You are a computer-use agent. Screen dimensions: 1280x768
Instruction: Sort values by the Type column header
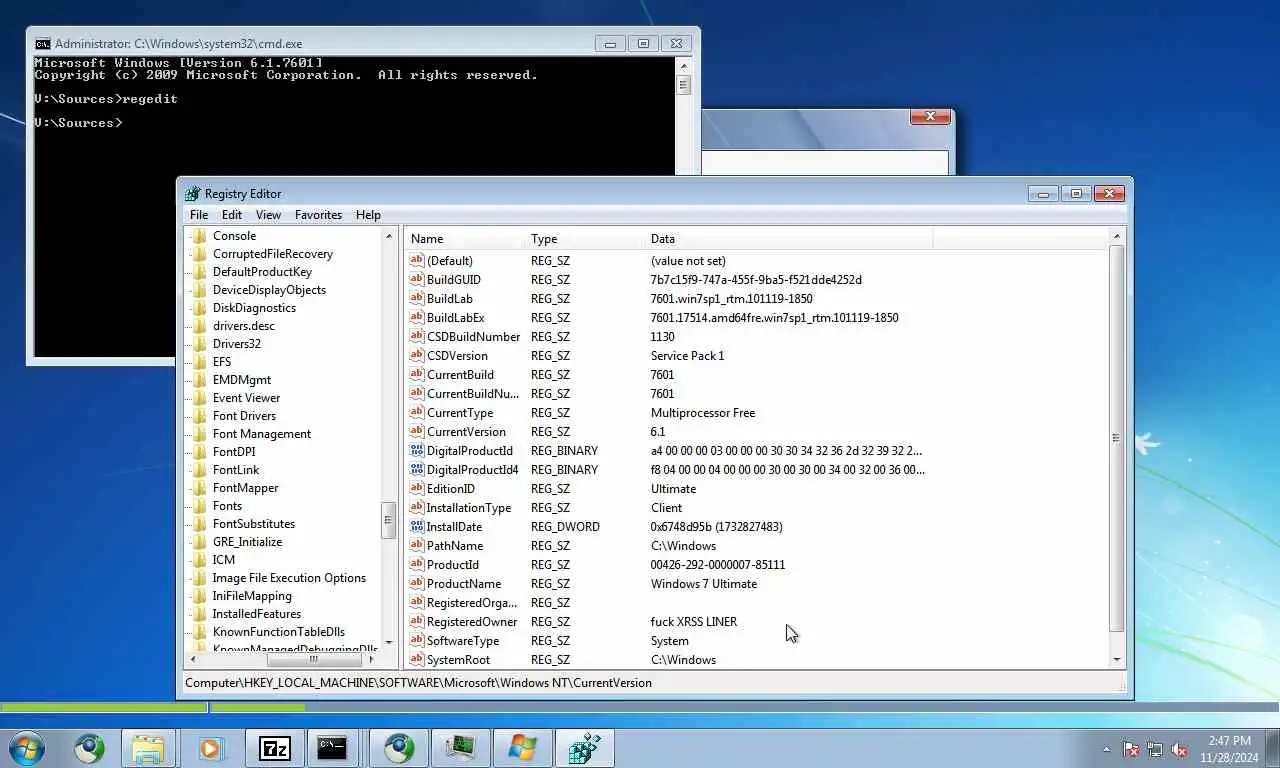(586, 239)
